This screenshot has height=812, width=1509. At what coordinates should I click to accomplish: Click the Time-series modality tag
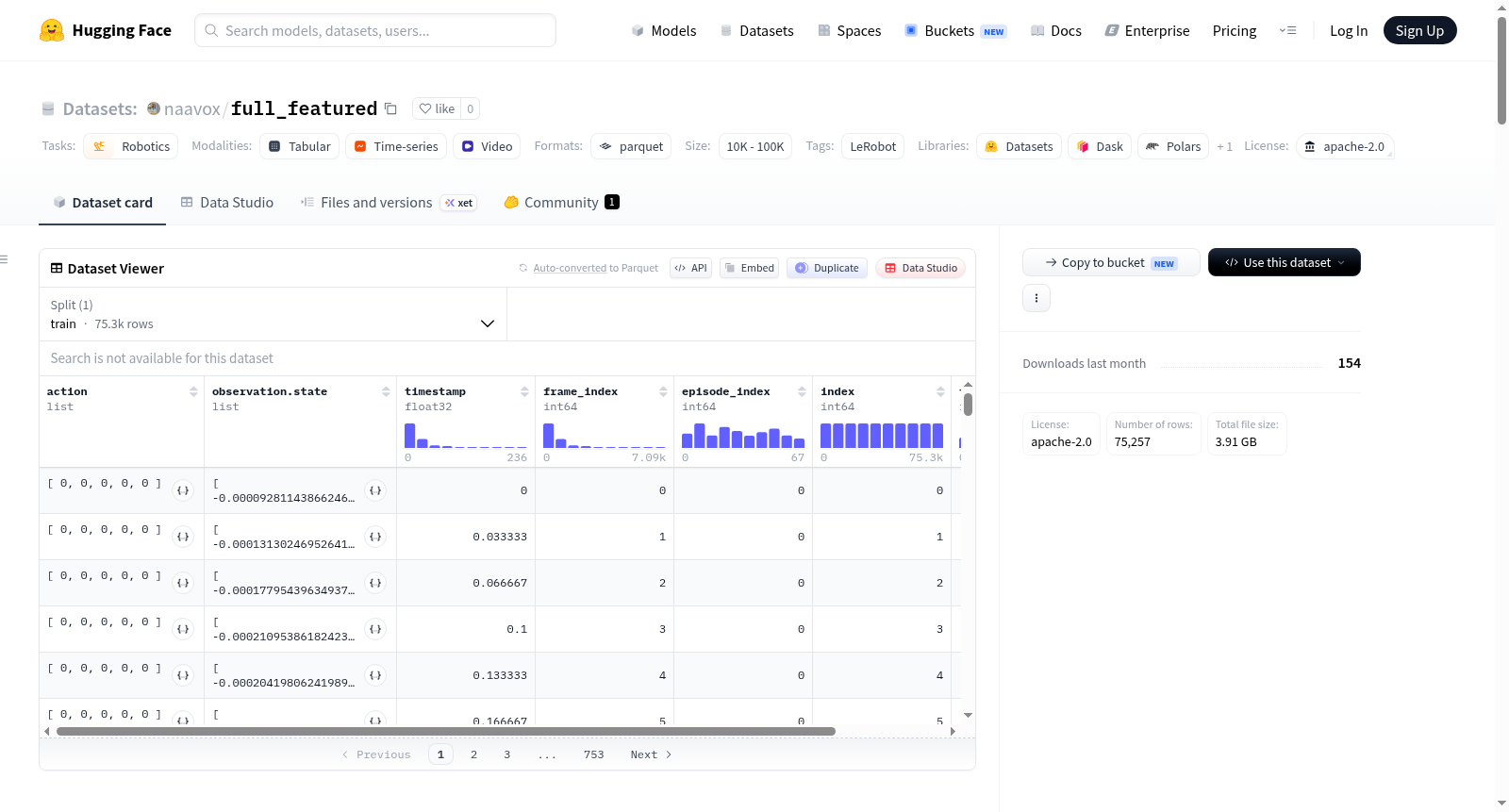(396, 146)
